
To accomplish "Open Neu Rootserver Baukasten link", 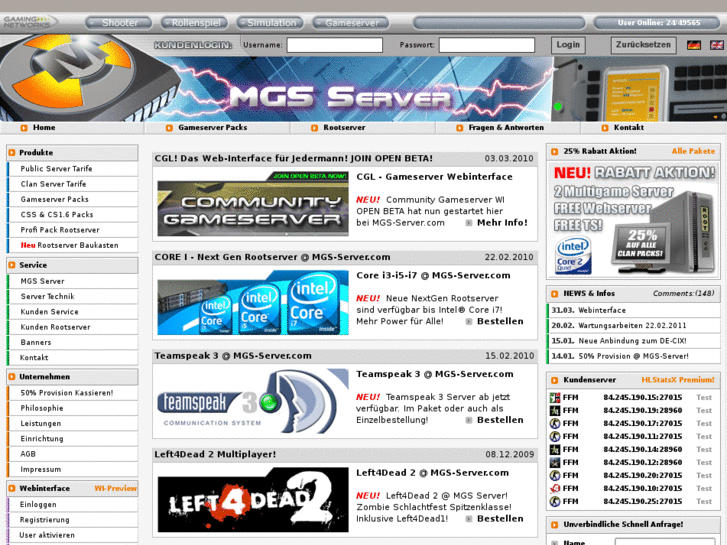I will pos(69,245).
